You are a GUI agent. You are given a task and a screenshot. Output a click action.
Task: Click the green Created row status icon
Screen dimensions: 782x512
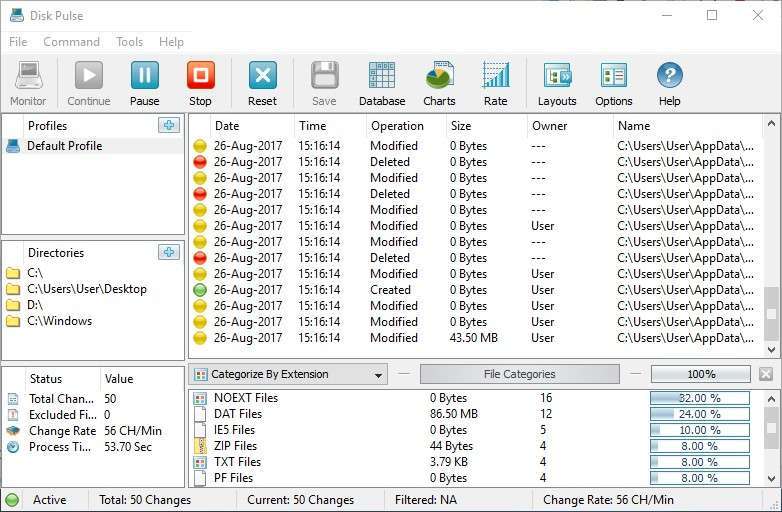coord(199,290)
